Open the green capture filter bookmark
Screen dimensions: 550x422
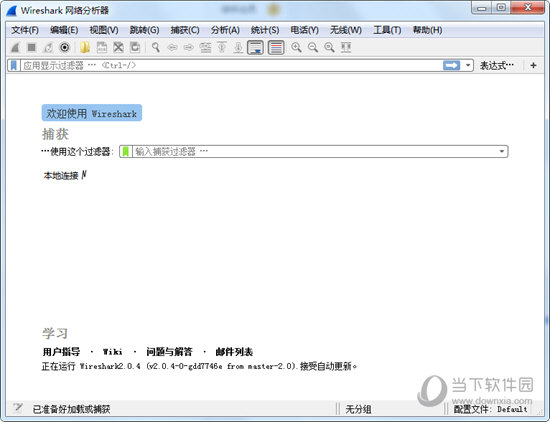click(x=126, y=152)
